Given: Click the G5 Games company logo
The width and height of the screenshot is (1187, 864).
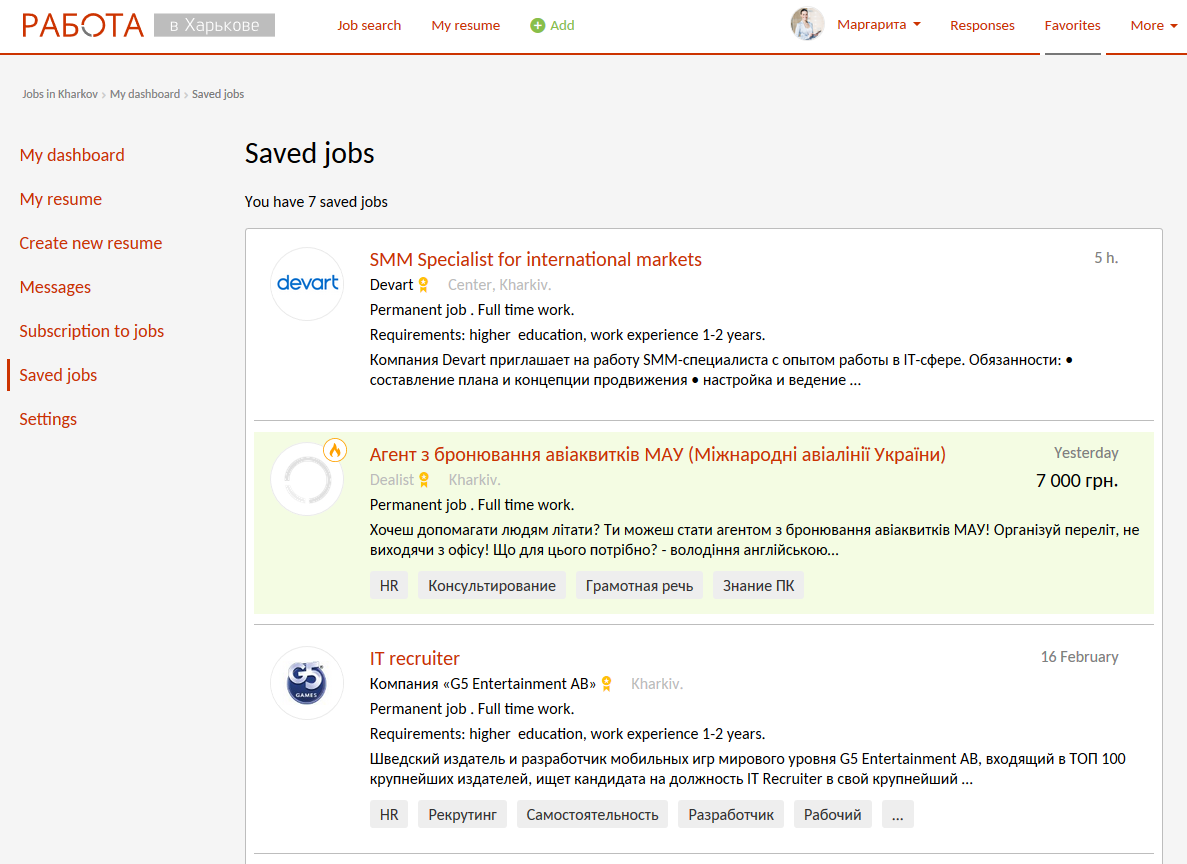Looking at the screenshot, I should click(307, 683).
